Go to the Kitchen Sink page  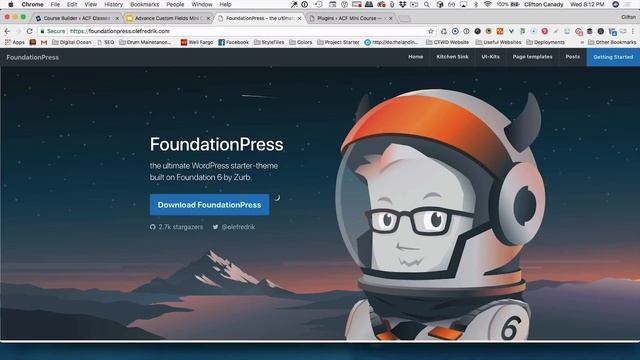(452, 57)
